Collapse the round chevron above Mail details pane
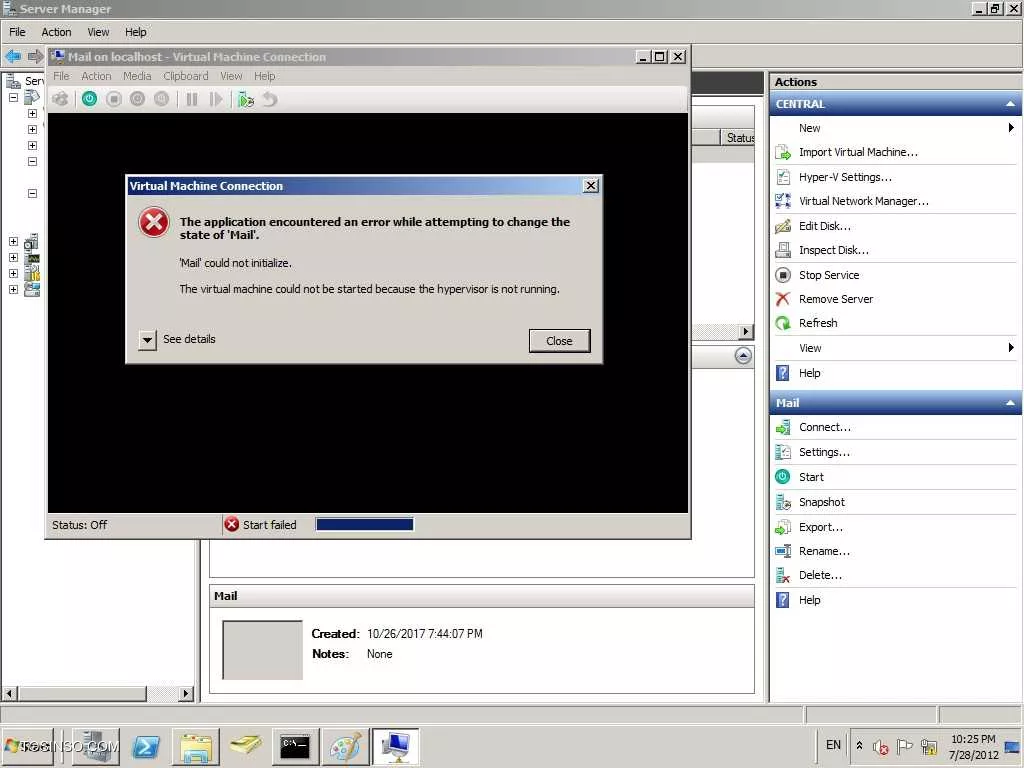The height and width of the screenshot is (768, 1024). 743,356
